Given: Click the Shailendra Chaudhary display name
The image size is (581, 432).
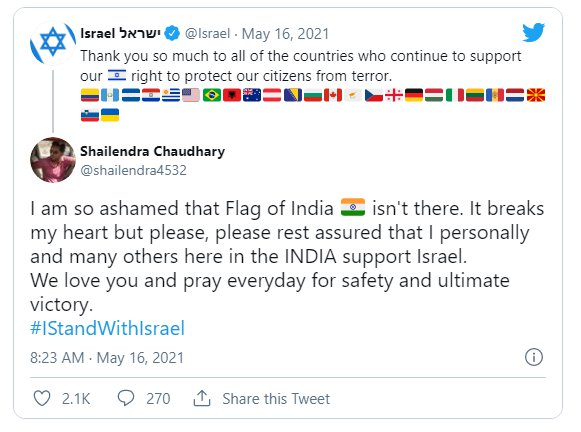Looking at the screenshot, I should point(153,151).
